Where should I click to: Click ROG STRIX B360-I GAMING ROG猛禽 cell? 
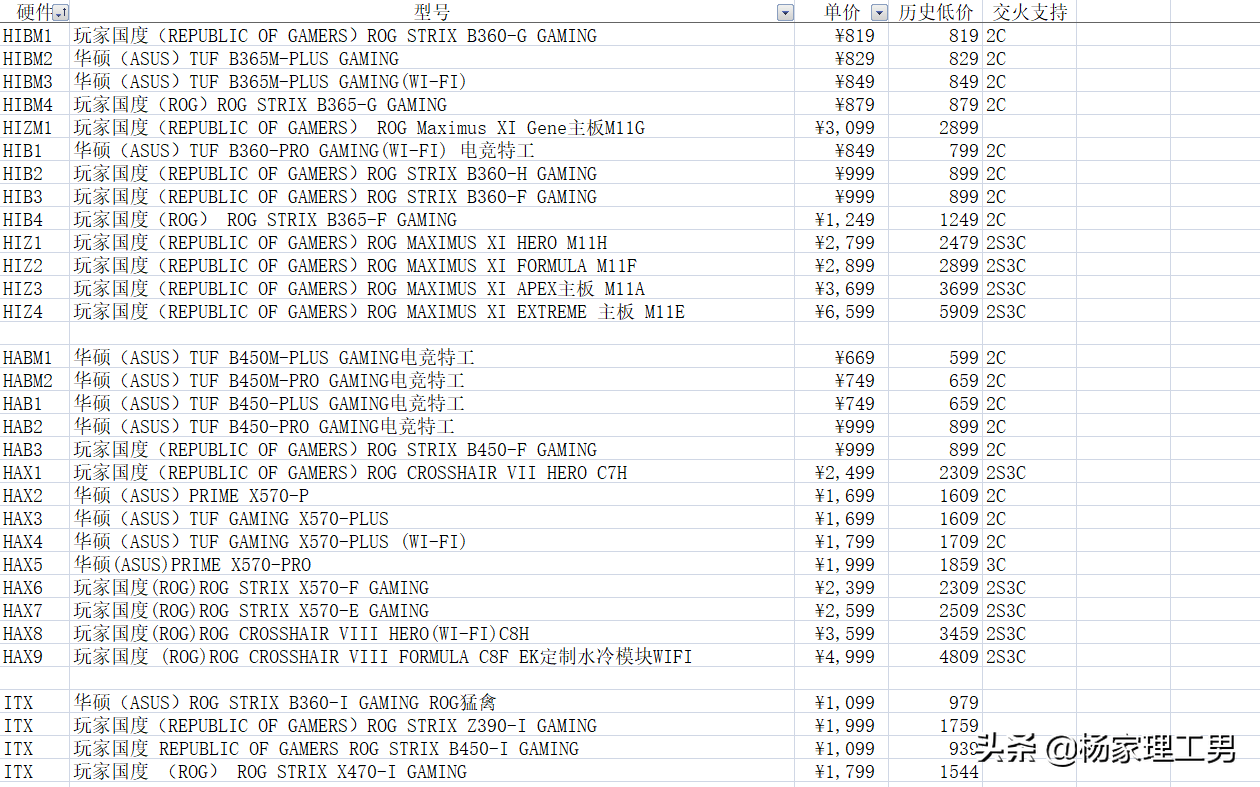tap(432, 703)
